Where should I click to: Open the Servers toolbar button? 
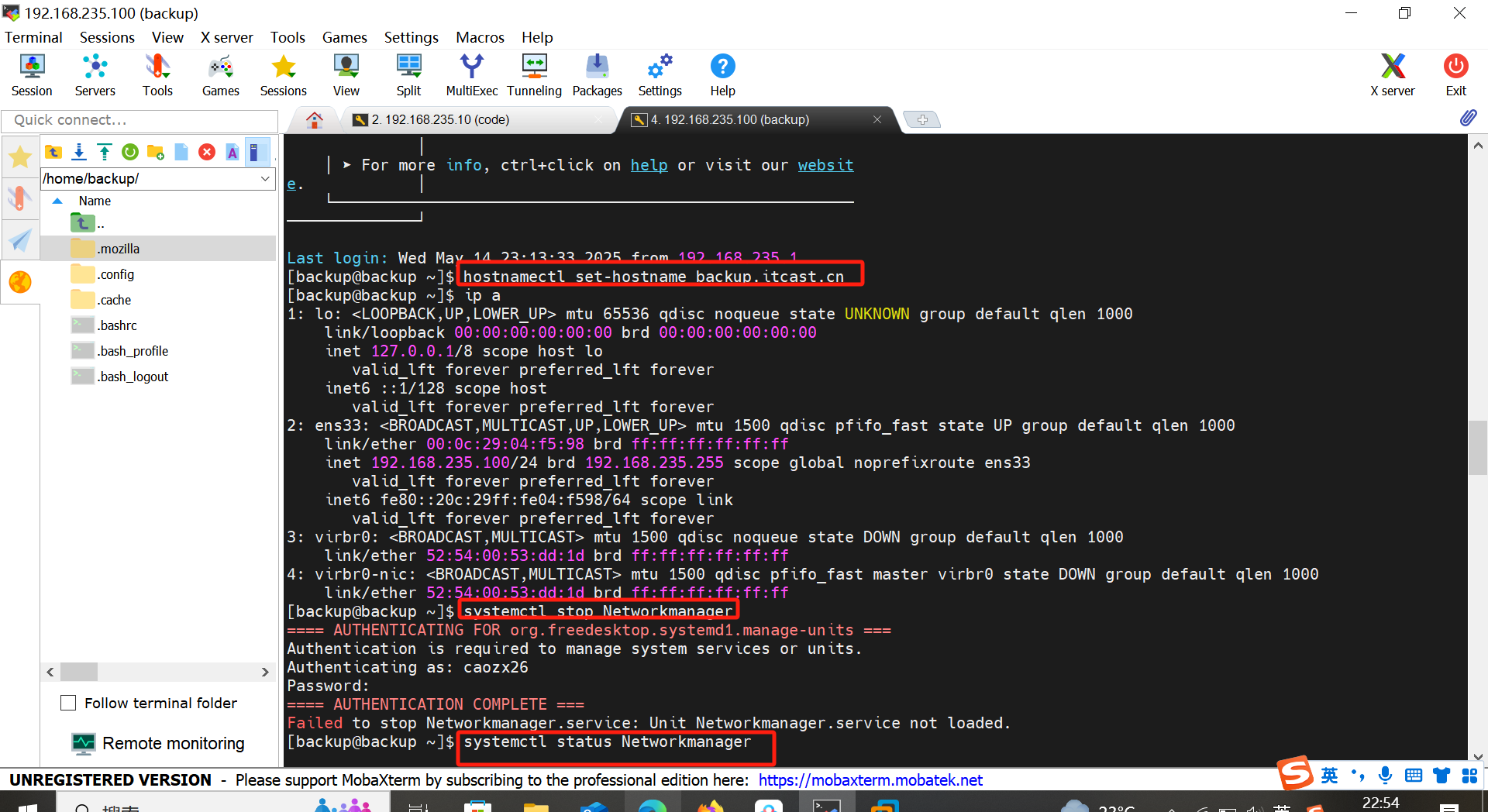pos(95,75)
